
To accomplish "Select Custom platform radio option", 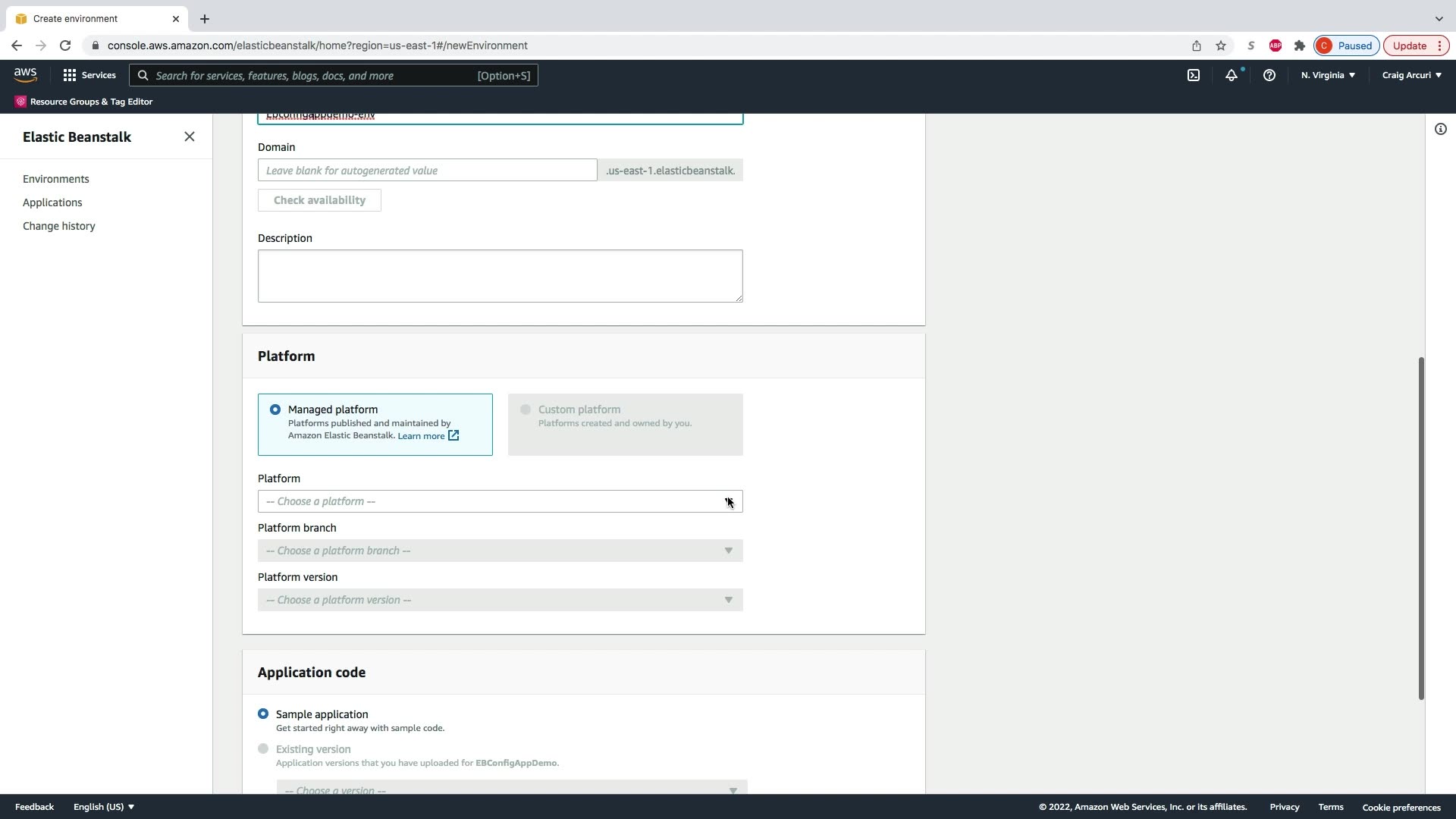I will point(526,409).
